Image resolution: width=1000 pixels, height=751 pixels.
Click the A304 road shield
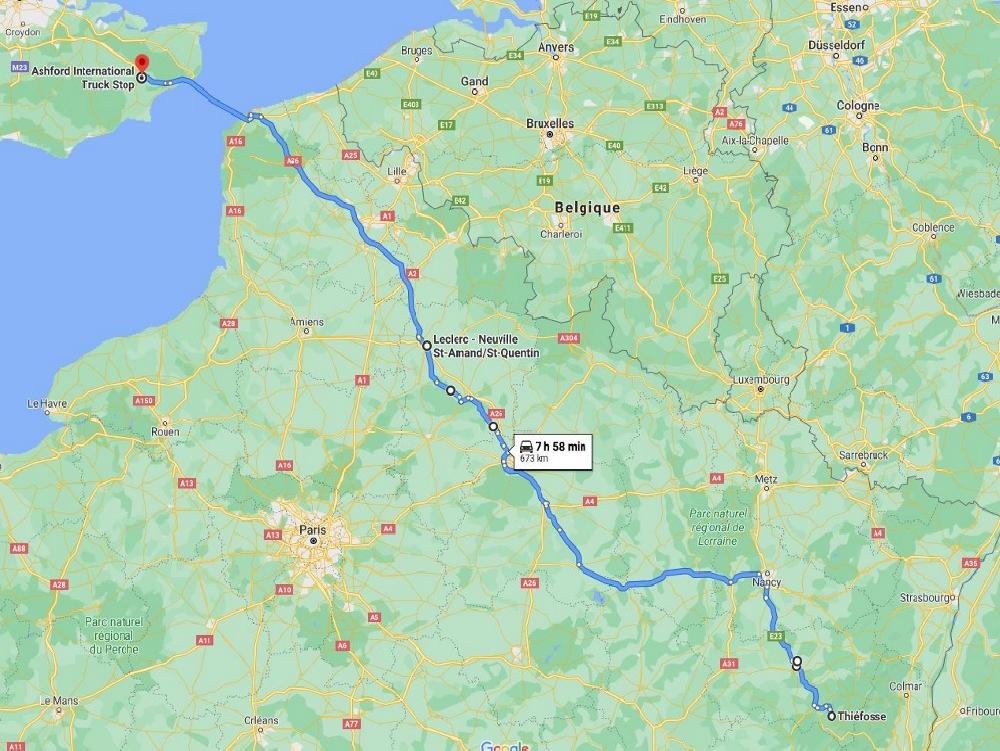pos(568,338)
